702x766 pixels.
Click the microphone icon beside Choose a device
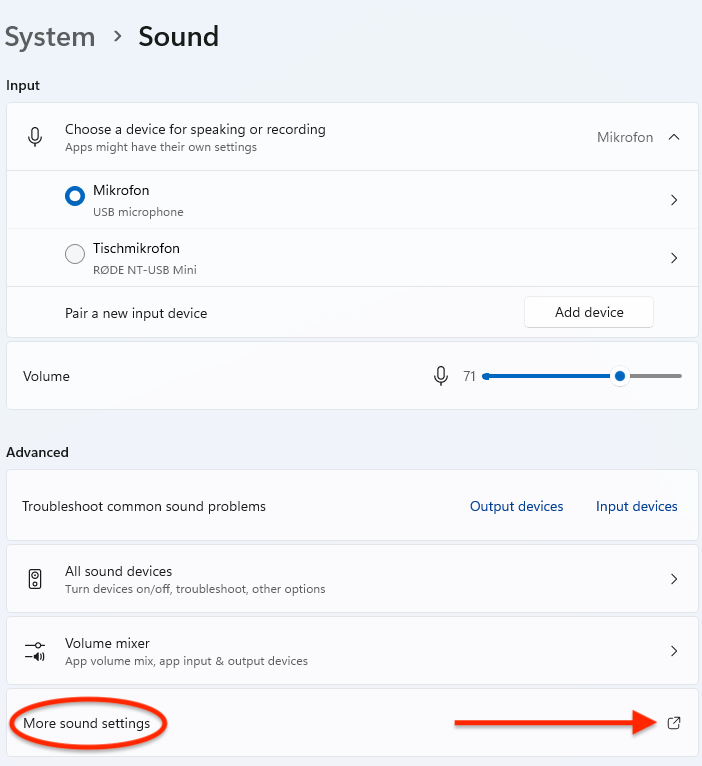click(35, 138)
